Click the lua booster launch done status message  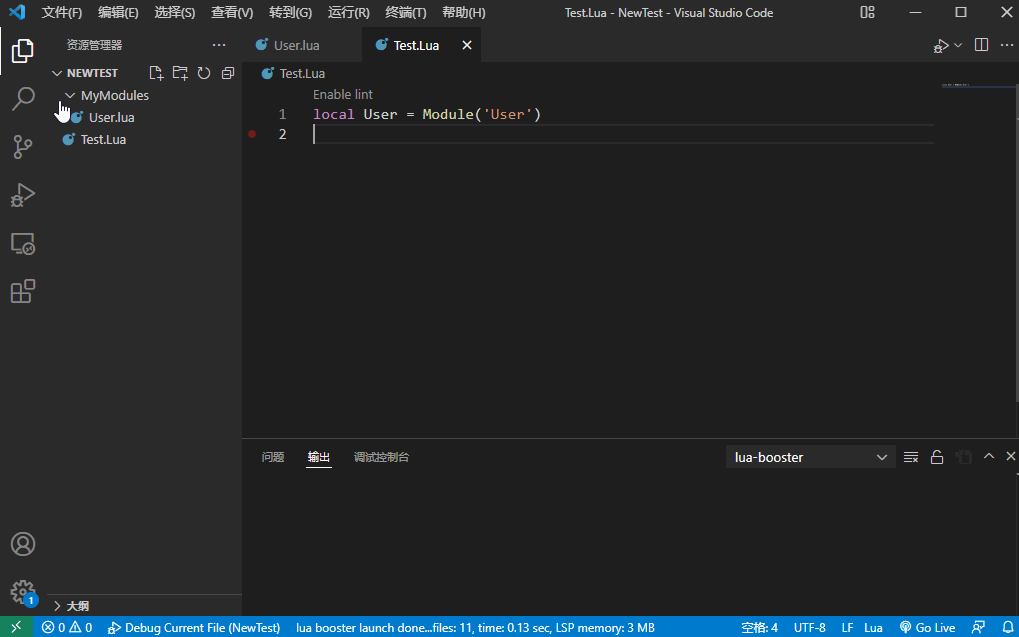pyautogui.click(x=475, y=627)
